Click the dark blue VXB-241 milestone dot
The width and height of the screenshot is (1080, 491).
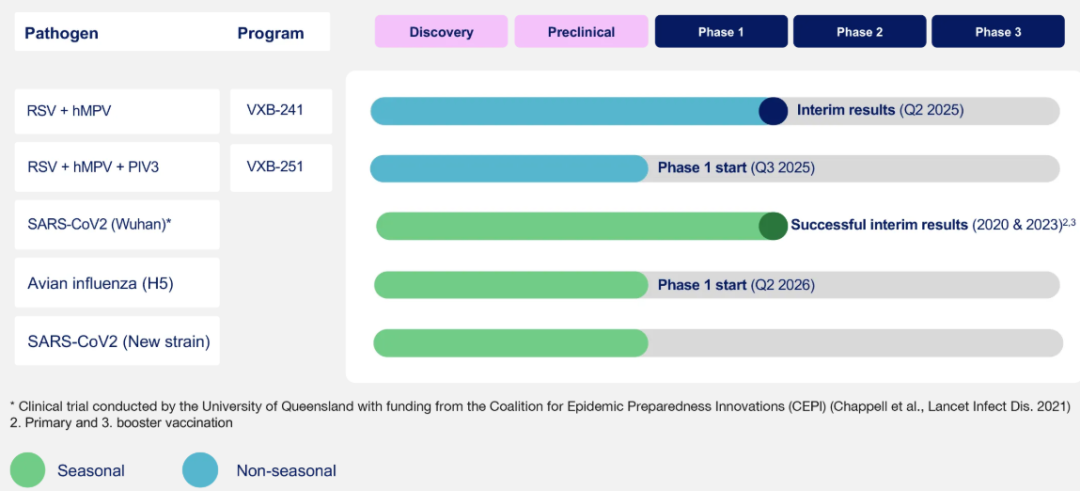click(773, 111)
